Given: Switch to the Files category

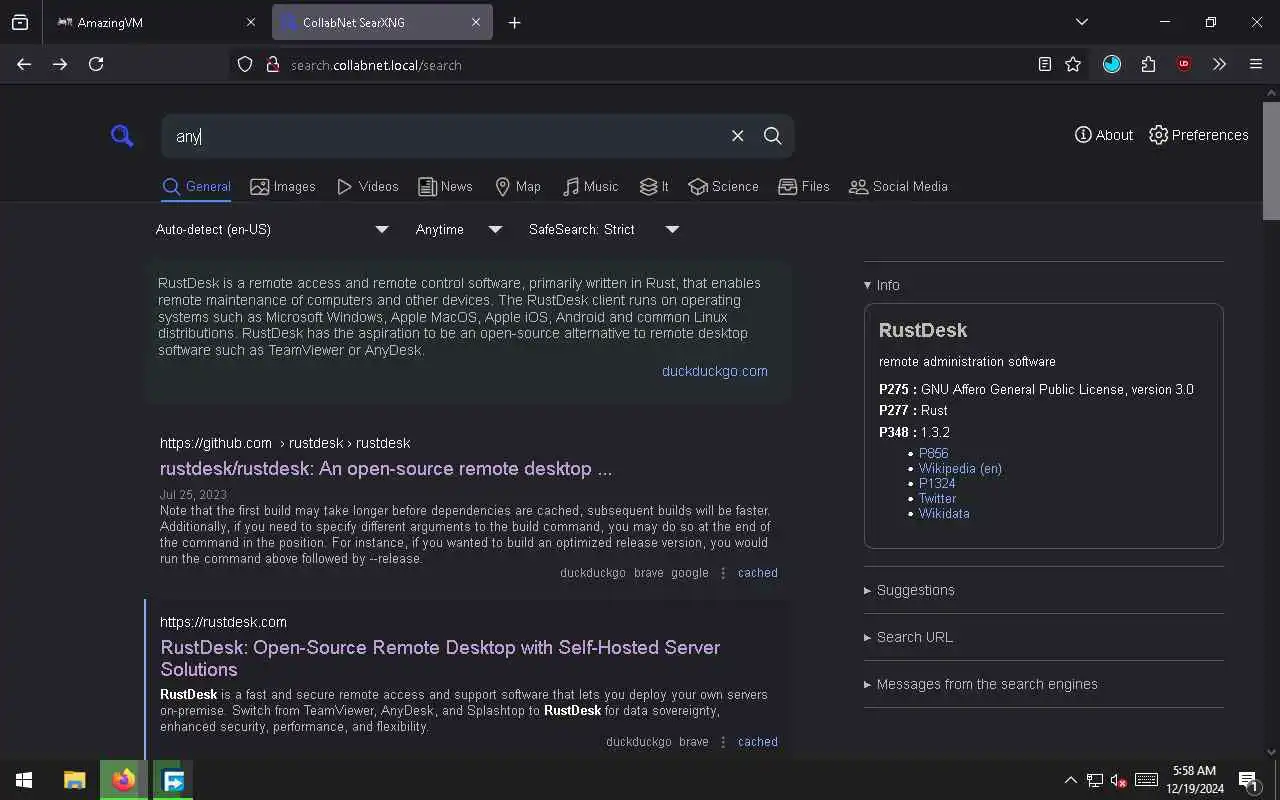Looking at the screenshot, I should click(x=804, y=187).
